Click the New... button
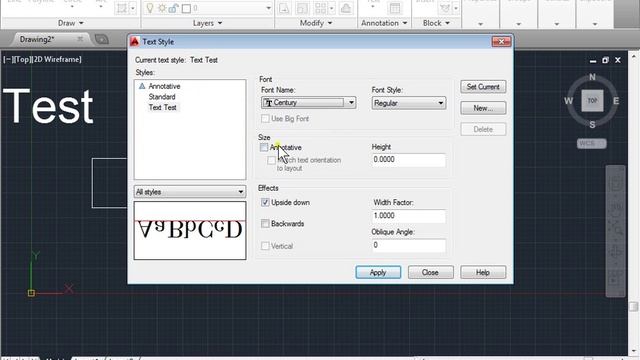640x360 pixels. [483, 108]
